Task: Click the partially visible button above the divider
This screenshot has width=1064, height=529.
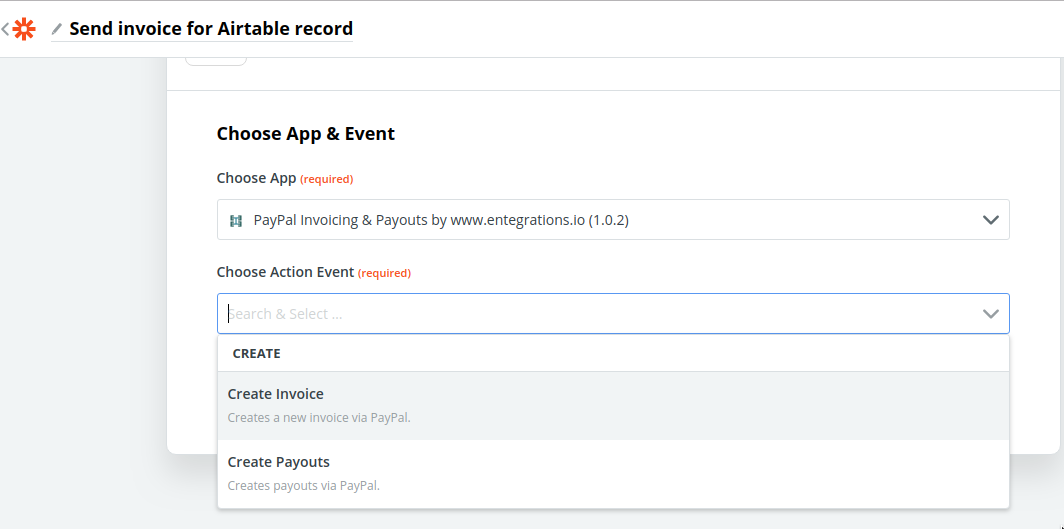Action: coord(216,62)
